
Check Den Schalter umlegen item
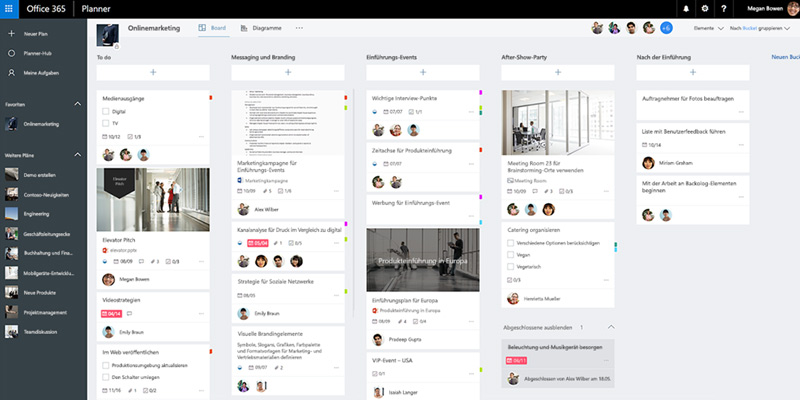106,377
